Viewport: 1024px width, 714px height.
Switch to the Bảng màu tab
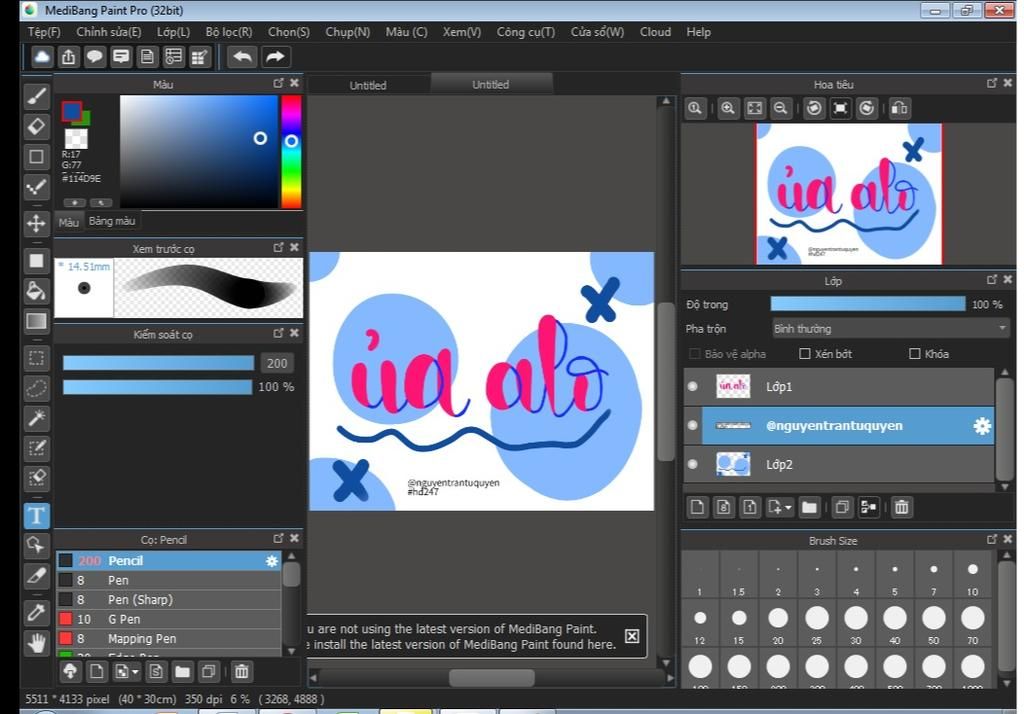(x=112, y=221)
